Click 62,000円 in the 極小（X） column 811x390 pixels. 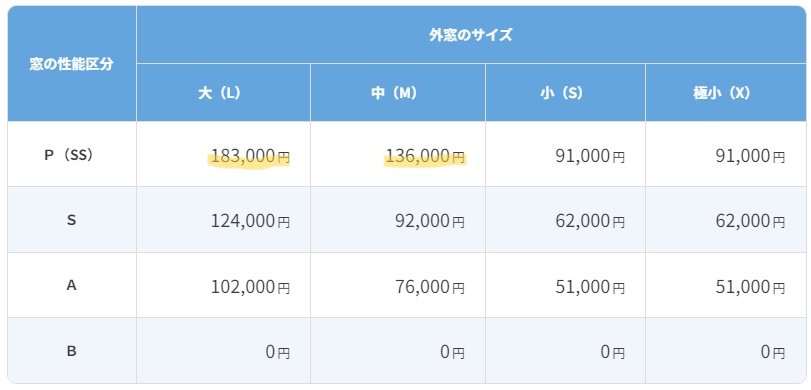[x=726, y=220]
